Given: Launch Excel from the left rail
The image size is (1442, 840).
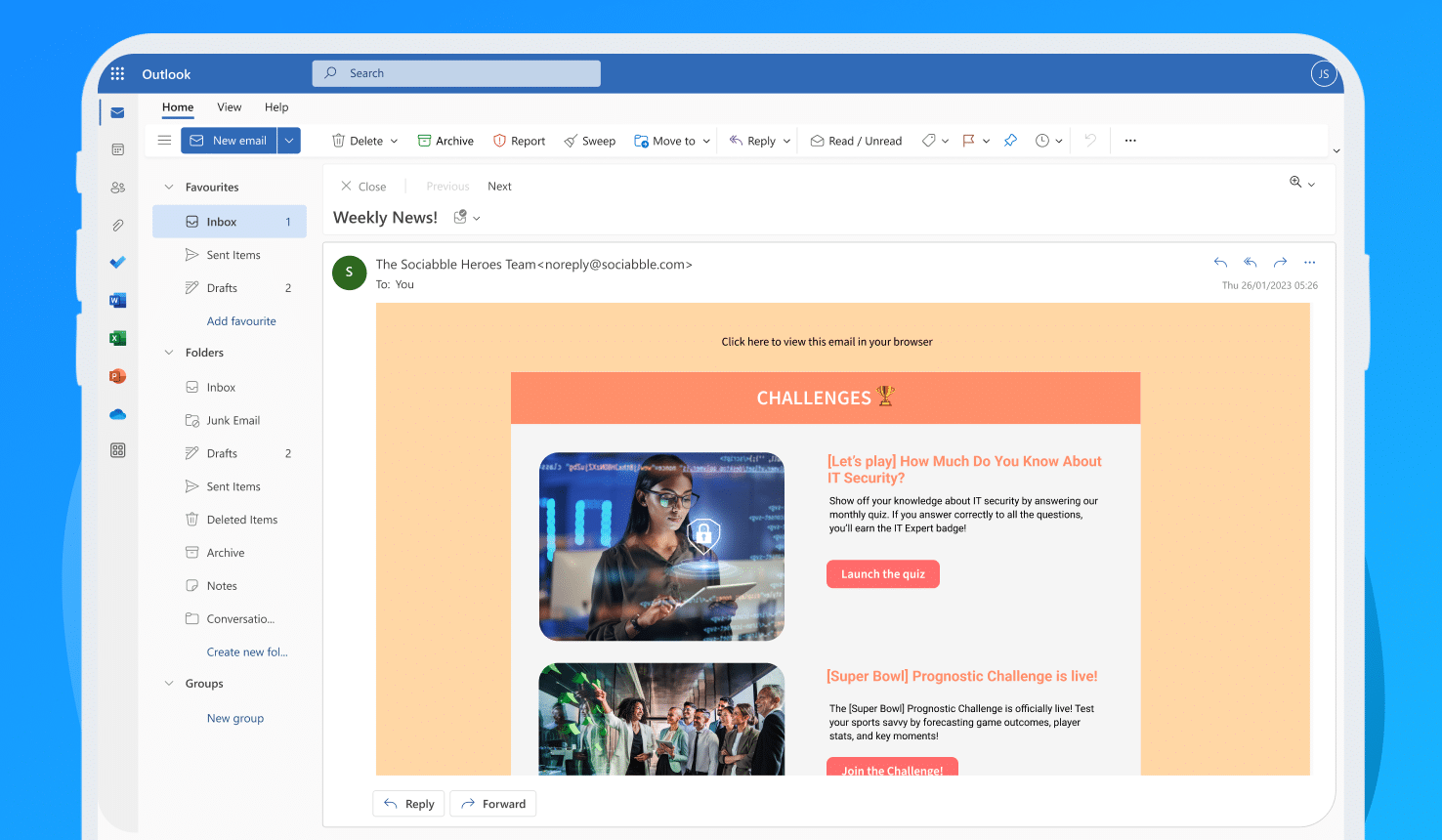Looking at the screenshot, I should tap(117, 338).
